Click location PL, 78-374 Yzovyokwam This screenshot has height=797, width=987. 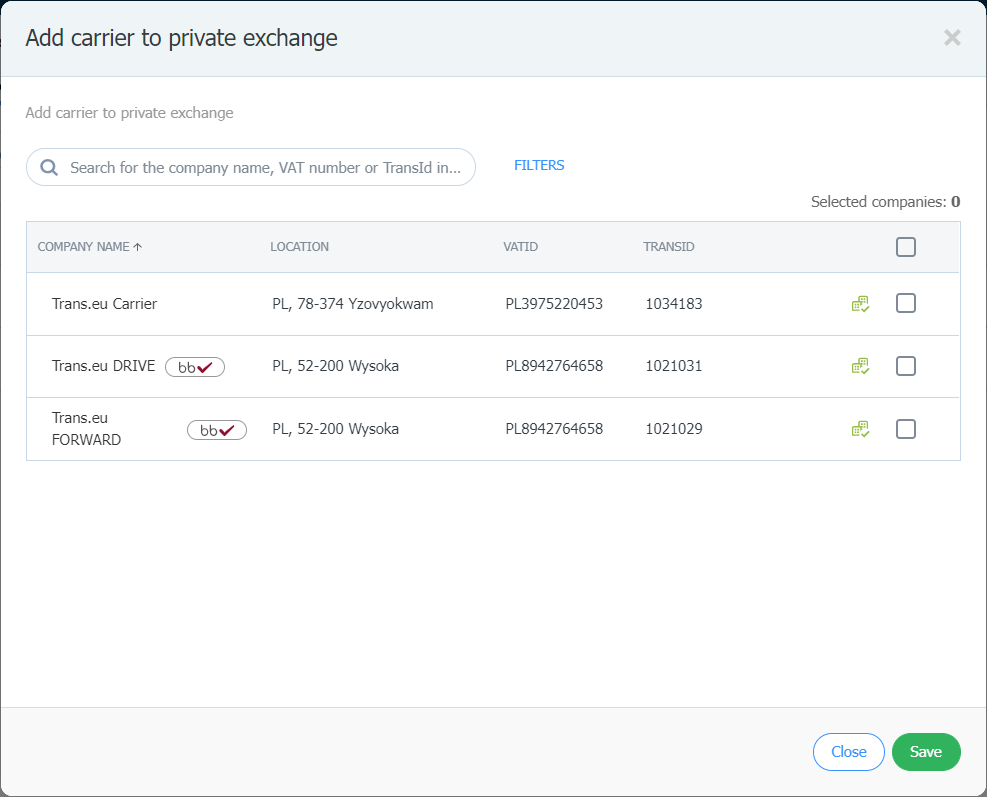[x=352, y=303]
